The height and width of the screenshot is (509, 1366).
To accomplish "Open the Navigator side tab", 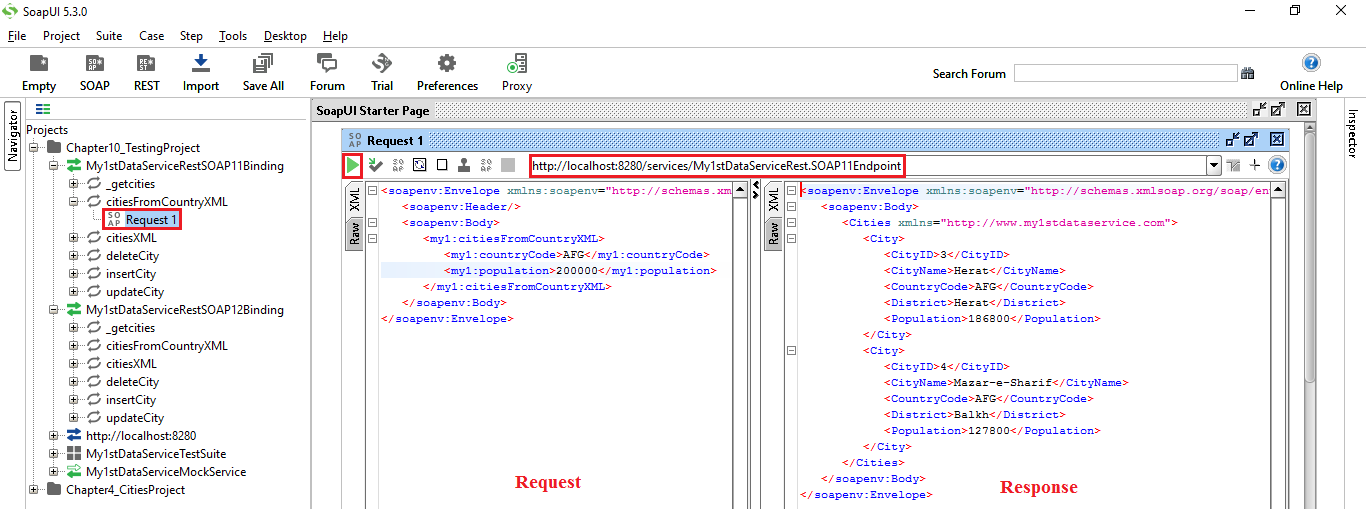I will [13, 136].
